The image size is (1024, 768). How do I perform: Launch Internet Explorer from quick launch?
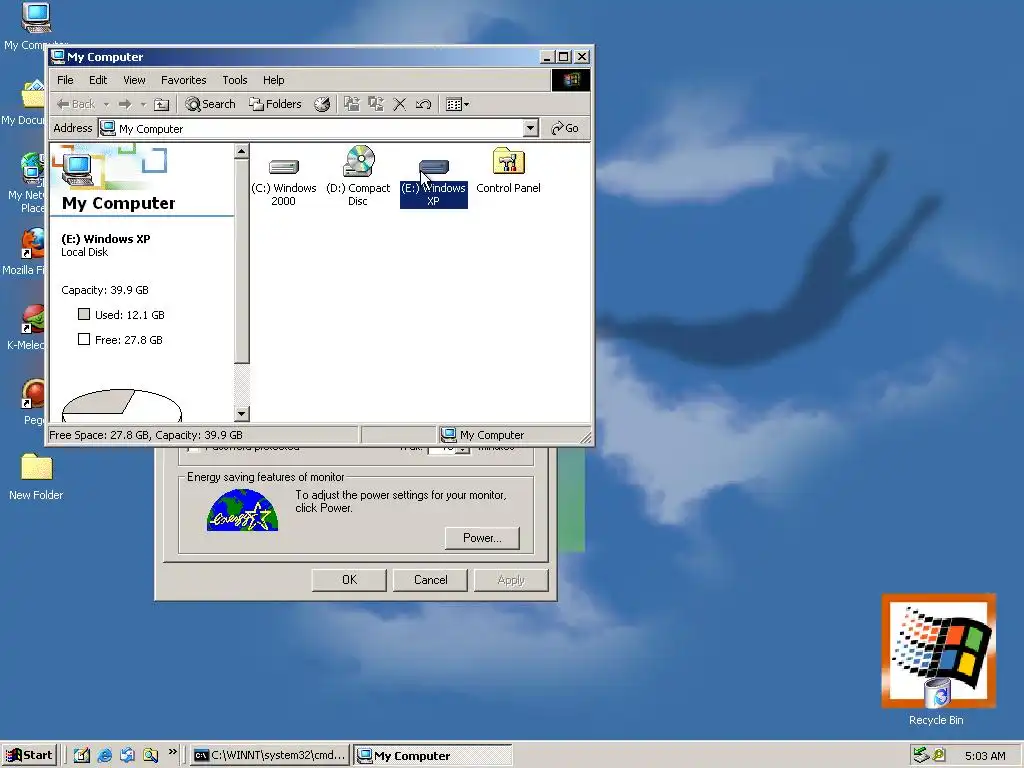[x=104, y=756]
